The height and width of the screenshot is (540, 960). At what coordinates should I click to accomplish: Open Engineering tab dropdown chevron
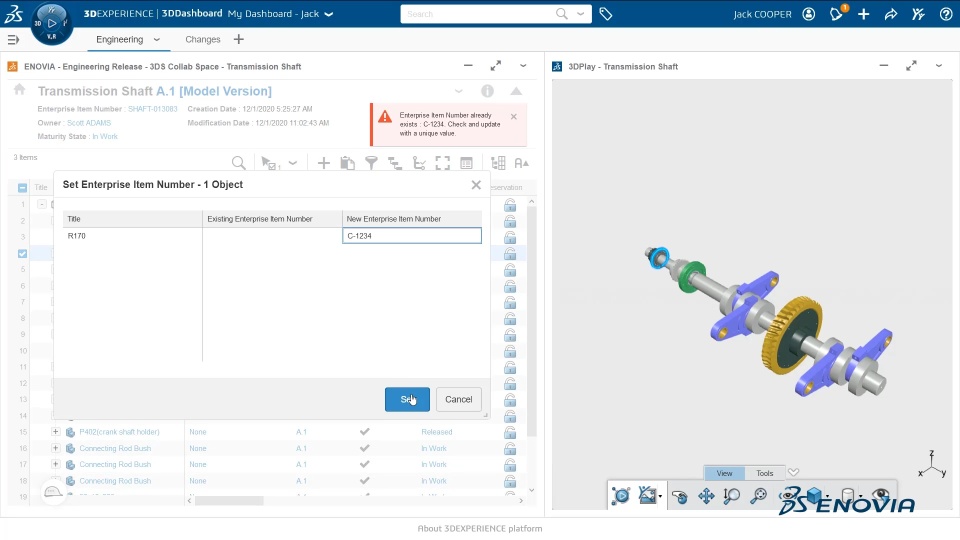(157, 40)
